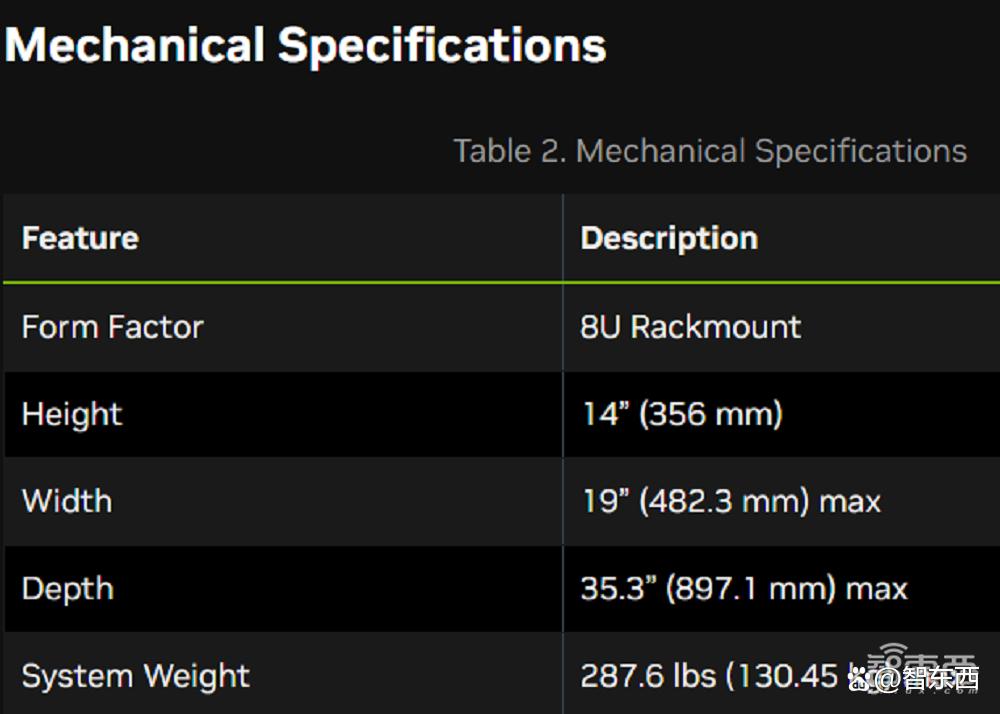Click the word Mechanical in main heading
The height and width of the screenshot is (714, 1000).
pyautogui.click(x=135, y=45)
